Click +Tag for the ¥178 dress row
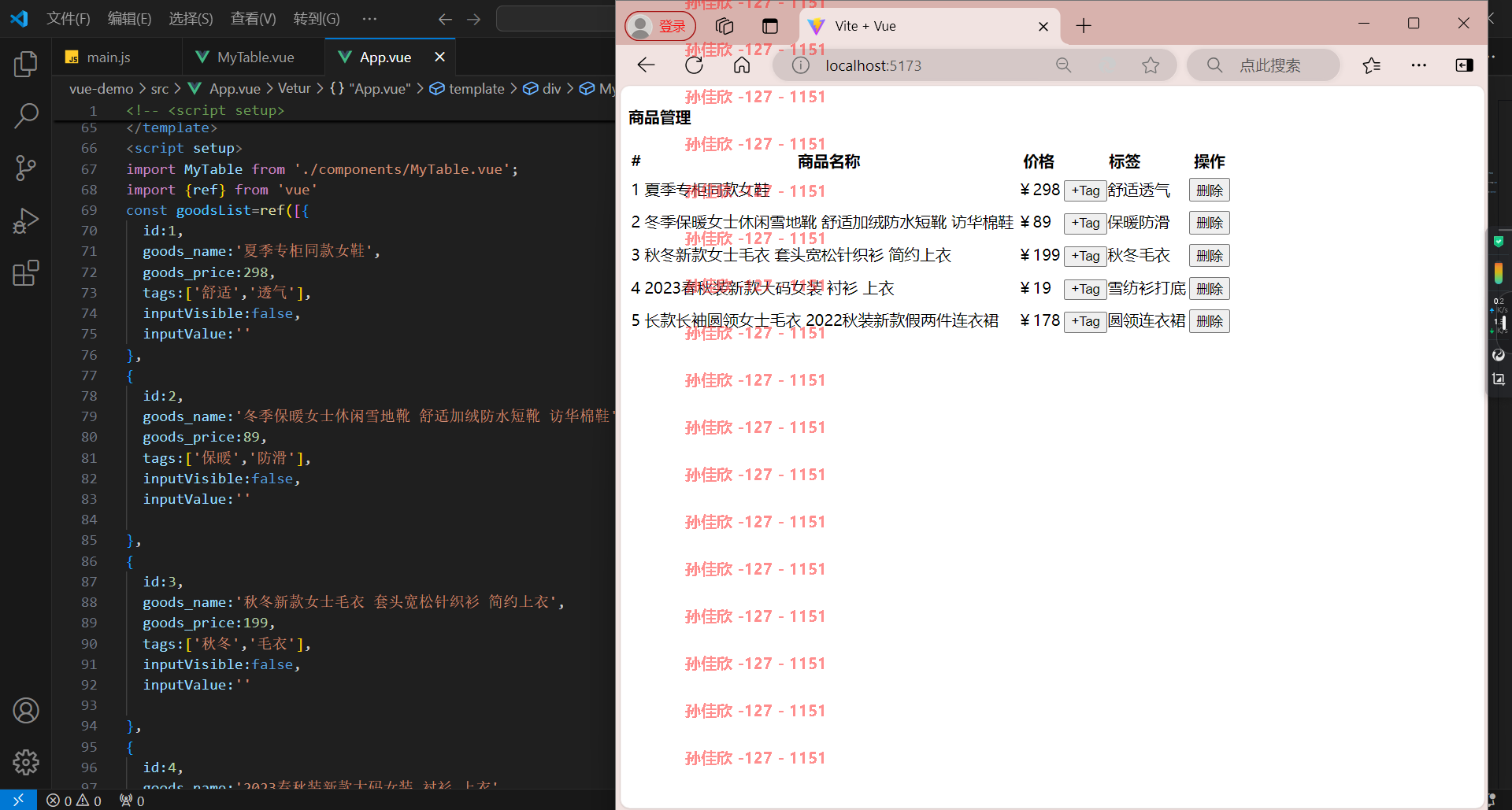 (1085, 321)
